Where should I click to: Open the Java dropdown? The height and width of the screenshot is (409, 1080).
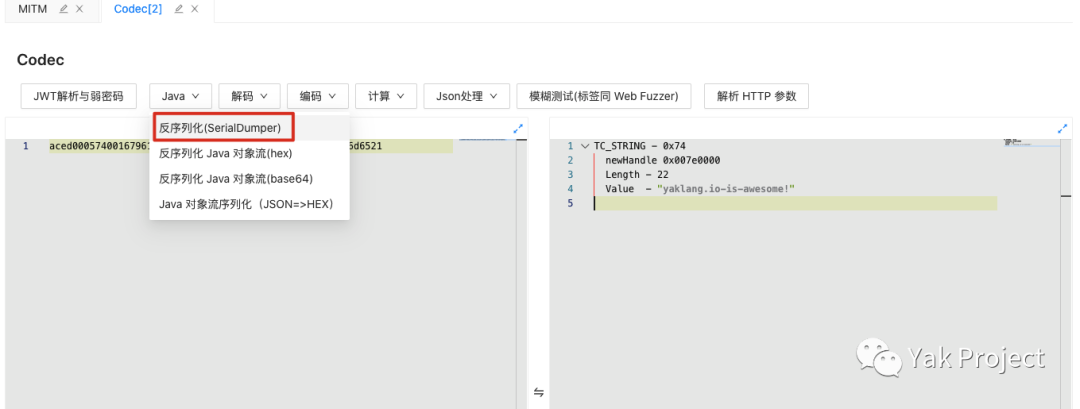[x=180, y=96]
